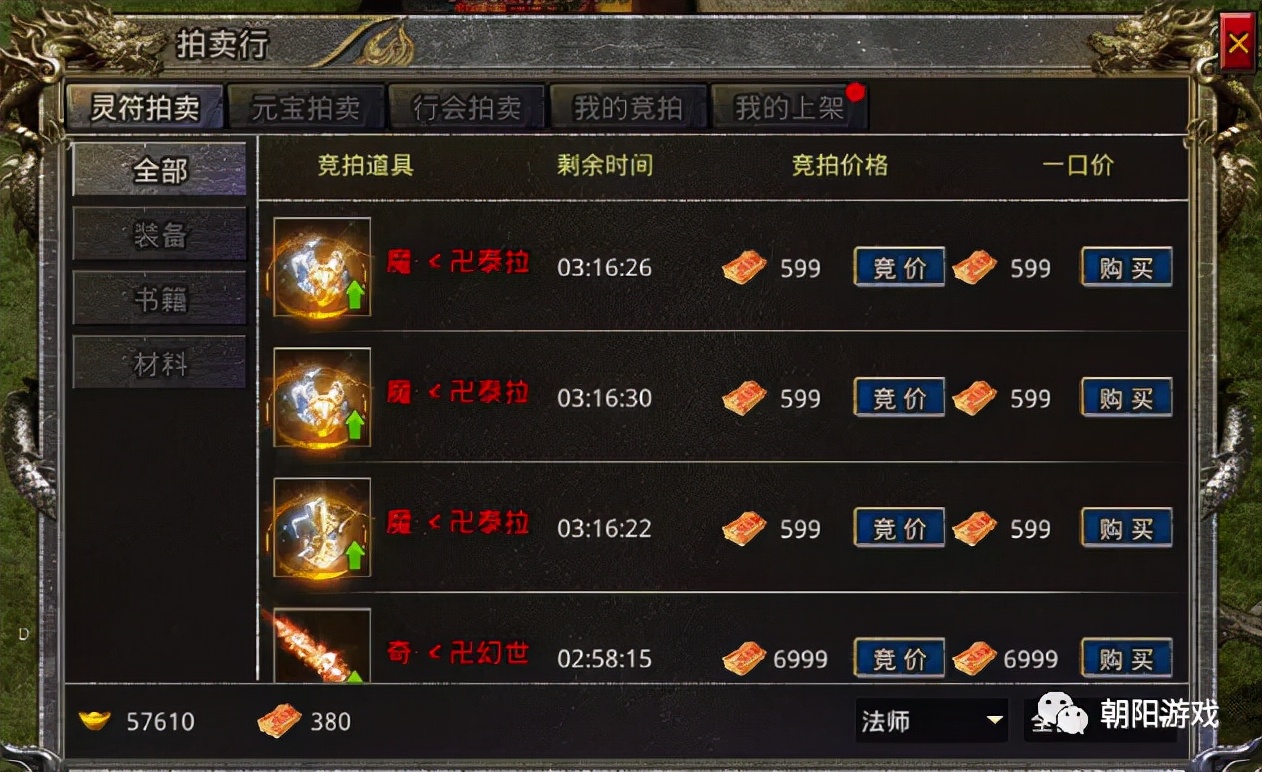
Task: Open the third 魔·卍泰拉 item icon
Action: (322, 527)
